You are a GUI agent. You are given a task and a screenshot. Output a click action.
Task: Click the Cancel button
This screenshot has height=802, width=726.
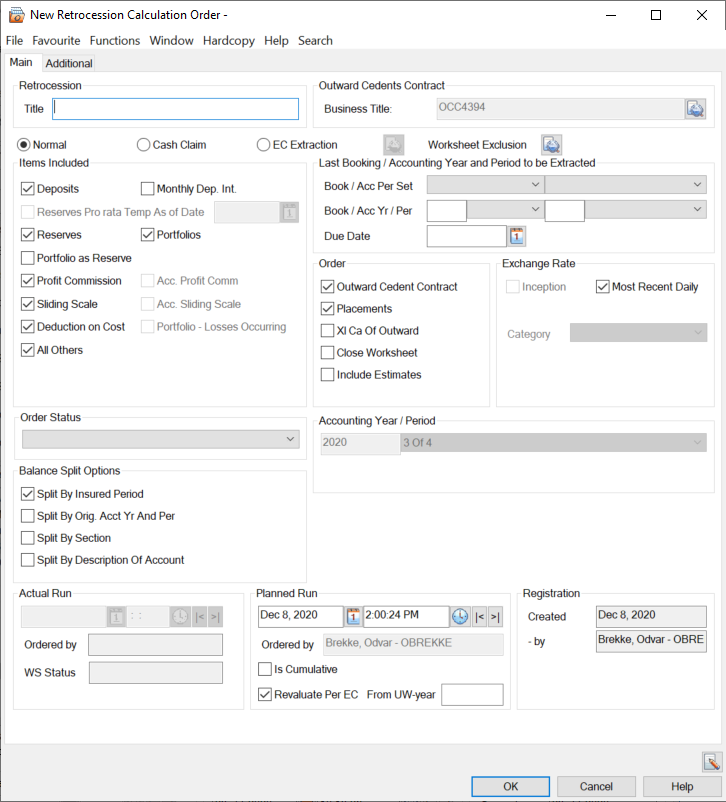(x=596, y=786)
